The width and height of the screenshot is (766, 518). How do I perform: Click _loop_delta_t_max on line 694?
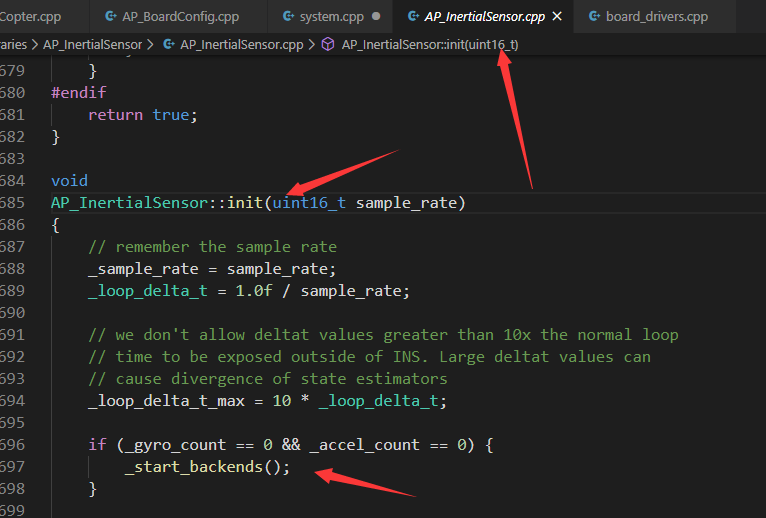point(166,400)
